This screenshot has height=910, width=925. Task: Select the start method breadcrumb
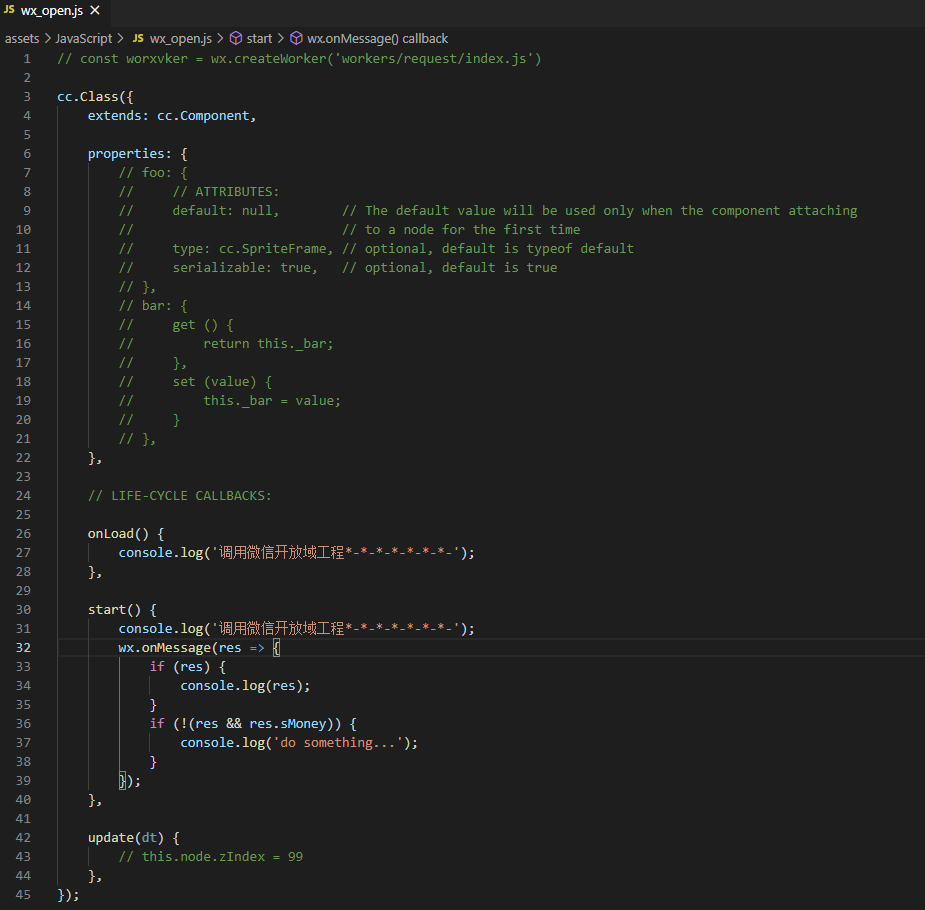259,38
